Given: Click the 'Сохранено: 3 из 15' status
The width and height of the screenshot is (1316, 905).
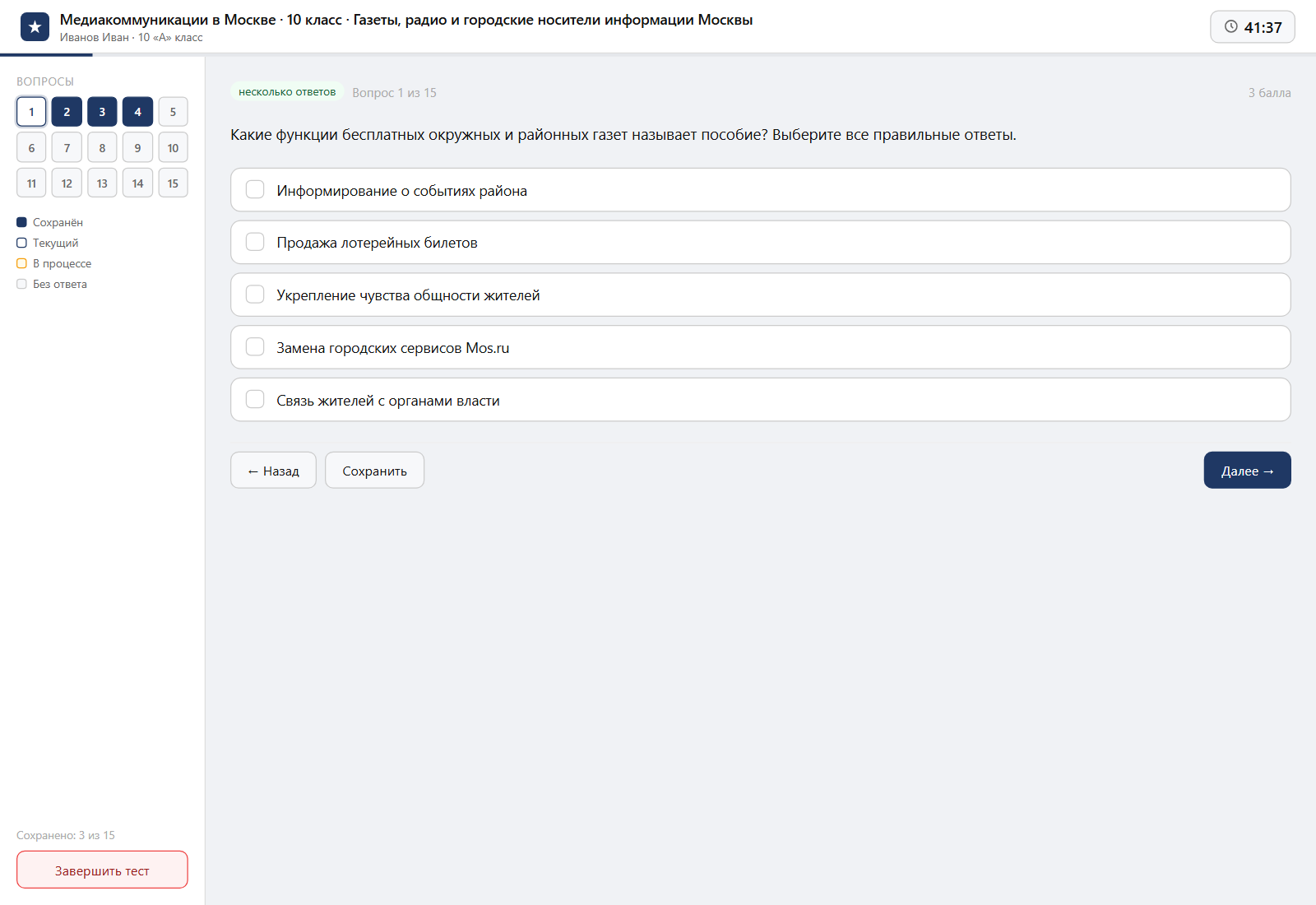Looking at the screenshot, I should (66, 835).
